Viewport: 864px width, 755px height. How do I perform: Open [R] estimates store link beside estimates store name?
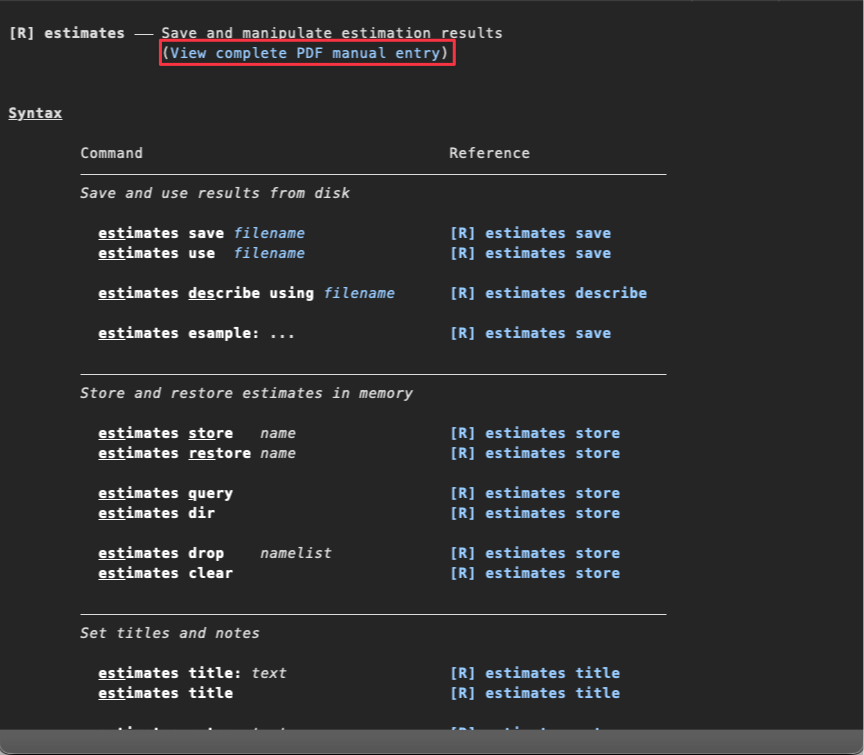(534, 433)
